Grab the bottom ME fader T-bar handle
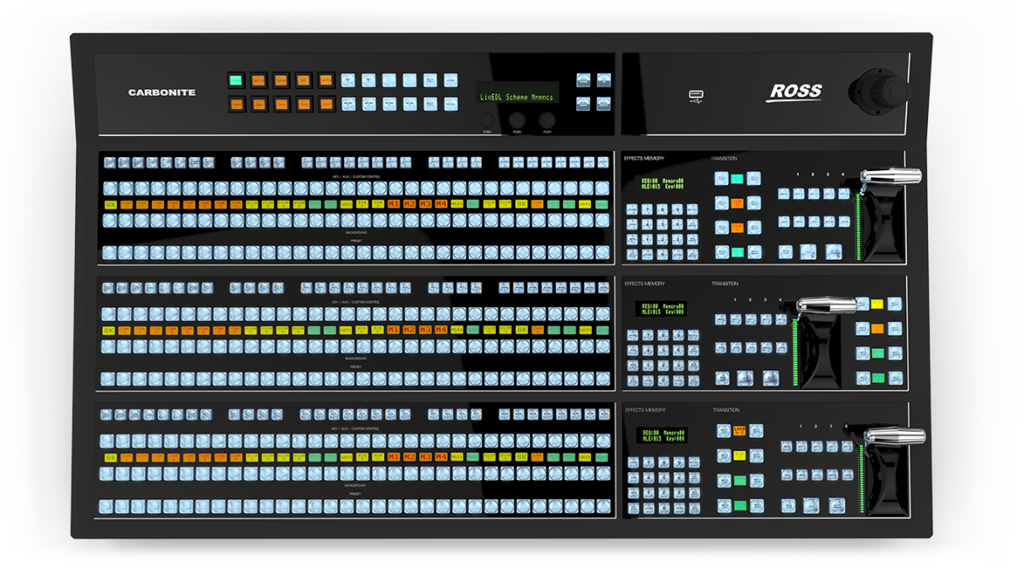The image size is (1024, 568). point(893,436)
